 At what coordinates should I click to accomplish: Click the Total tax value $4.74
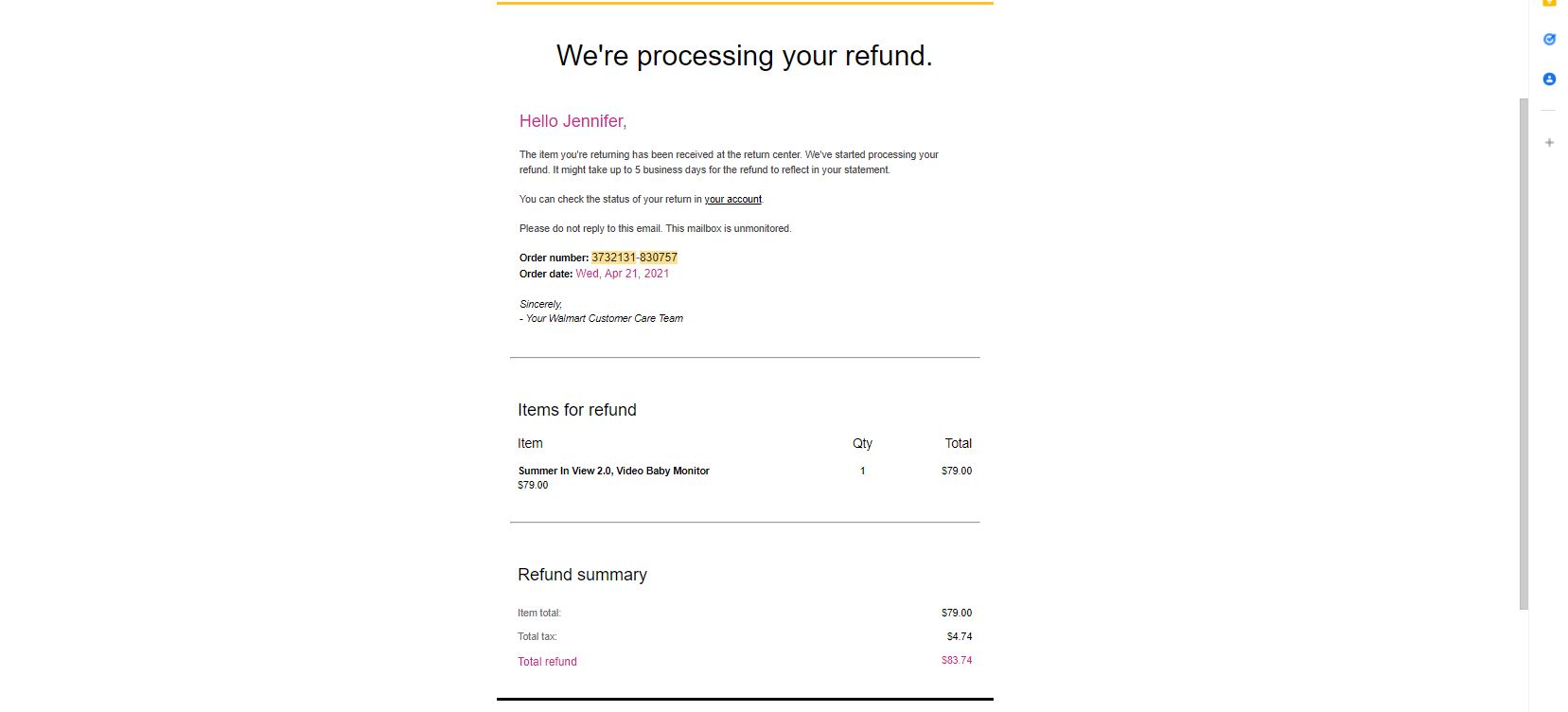tap(960, 637)
